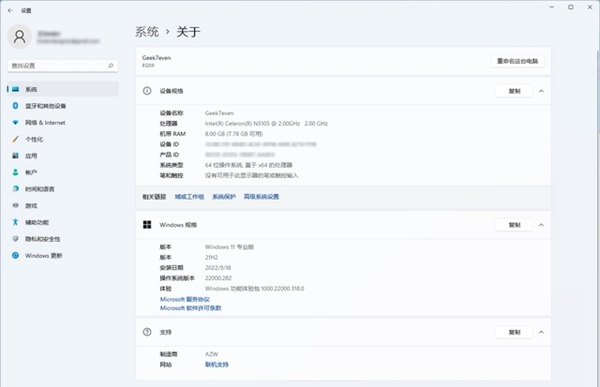This screenshot has height=387, width=600.
Task: Open 帐户 settings page
Action: (x=63, y=172)
